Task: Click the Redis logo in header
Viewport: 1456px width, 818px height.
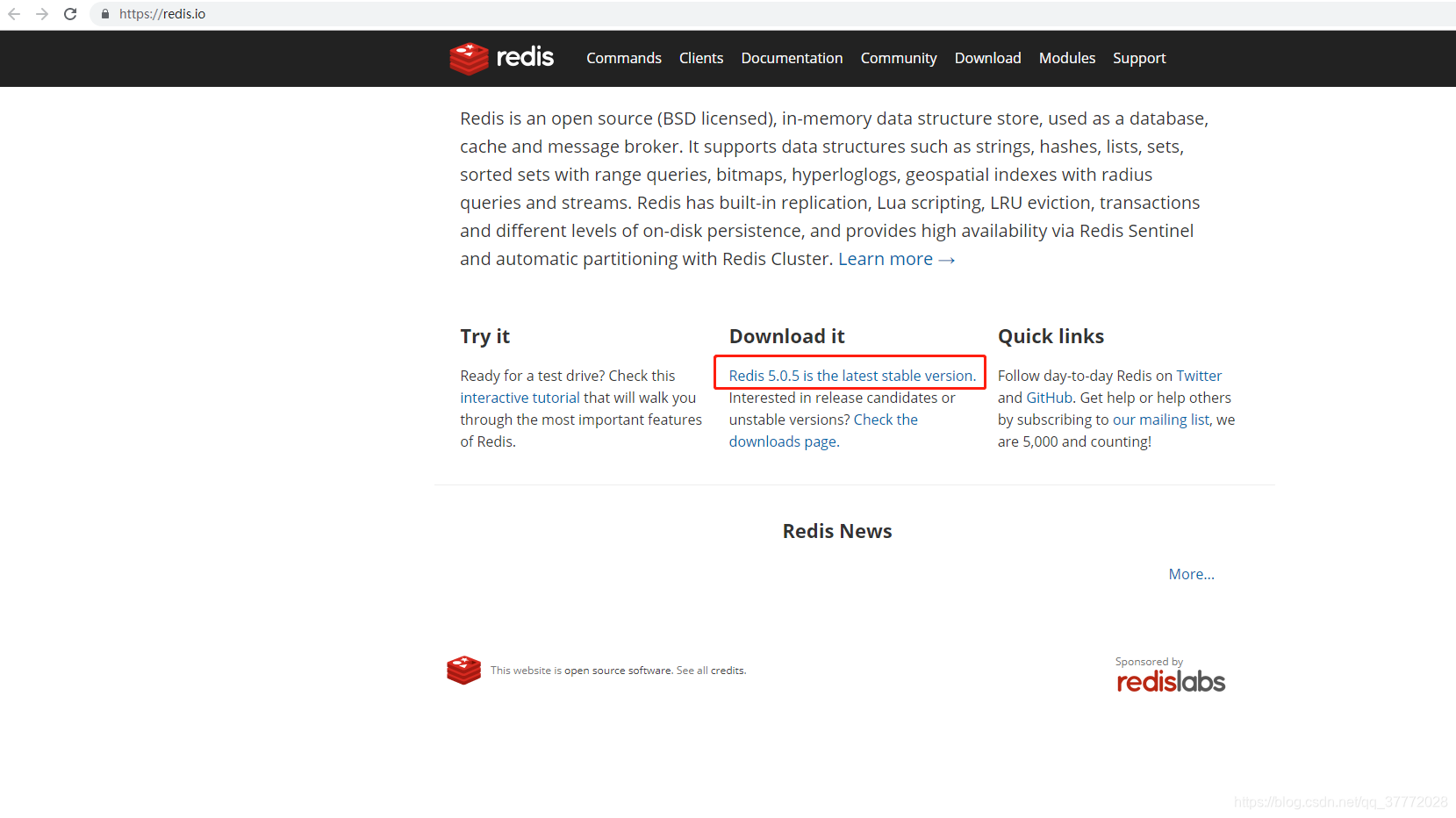Action: 501,58
